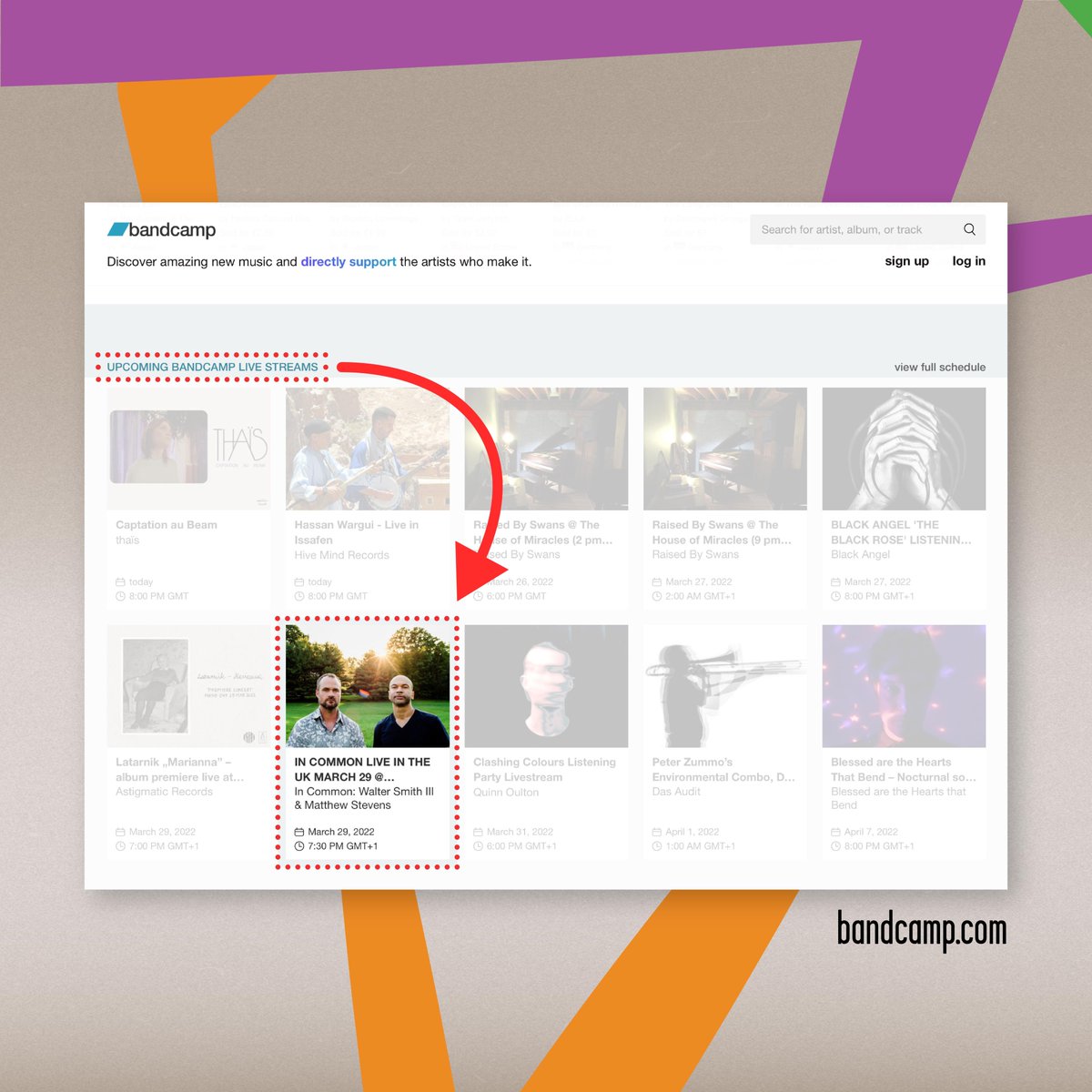Click the clock icon on Hassan Wargui's stream card
Screen dimensions: 1092x1092
pos(299,596)
